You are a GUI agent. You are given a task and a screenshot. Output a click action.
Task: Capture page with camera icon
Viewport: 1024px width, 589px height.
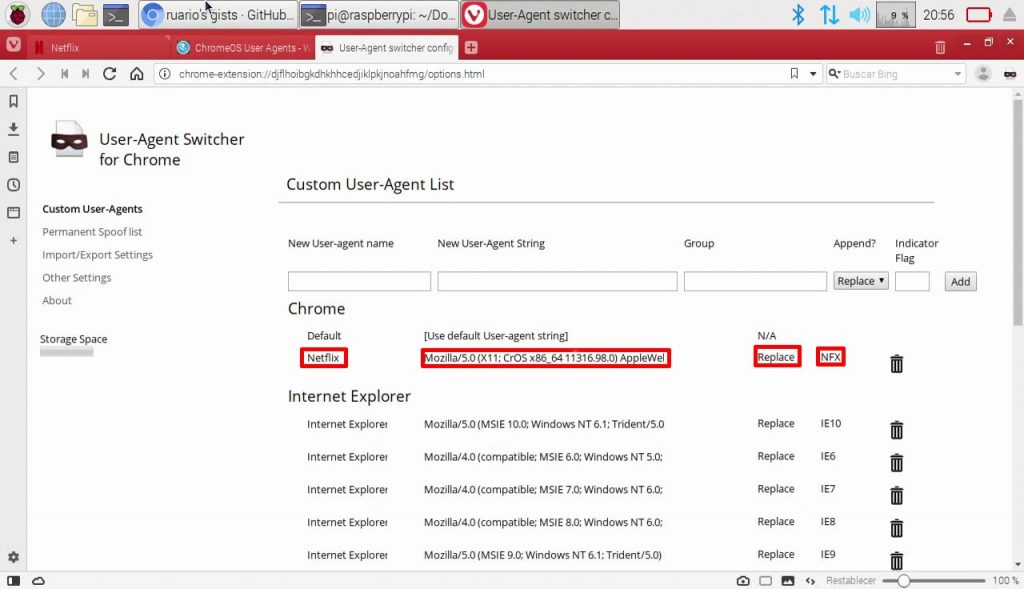(743, 581)
